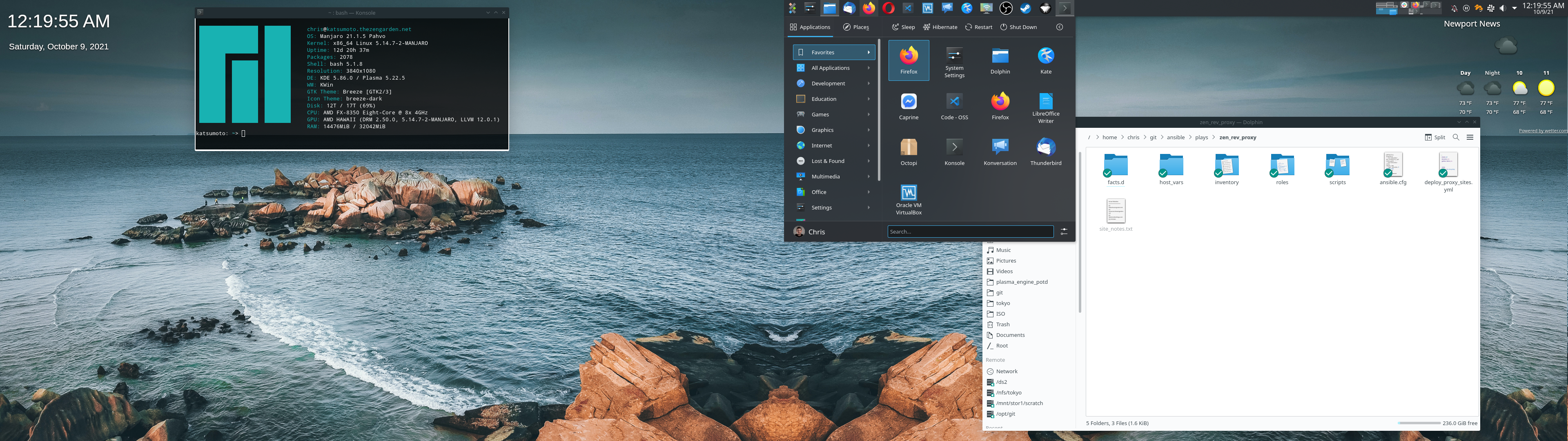The image size is (1568, 441).
Task: Expand the Multimedia category
Action: [834, 177]
